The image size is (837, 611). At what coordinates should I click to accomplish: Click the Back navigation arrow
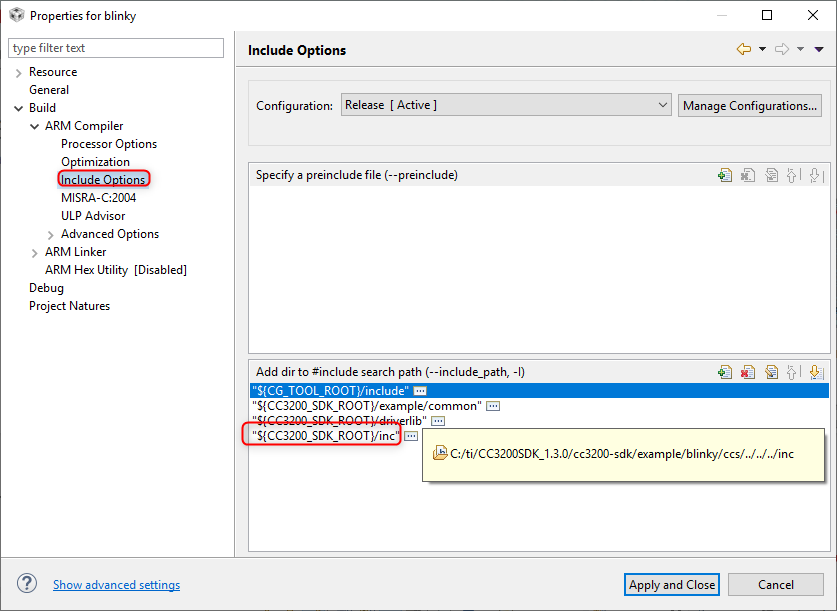pyautogui.click(x=743, y=49)
